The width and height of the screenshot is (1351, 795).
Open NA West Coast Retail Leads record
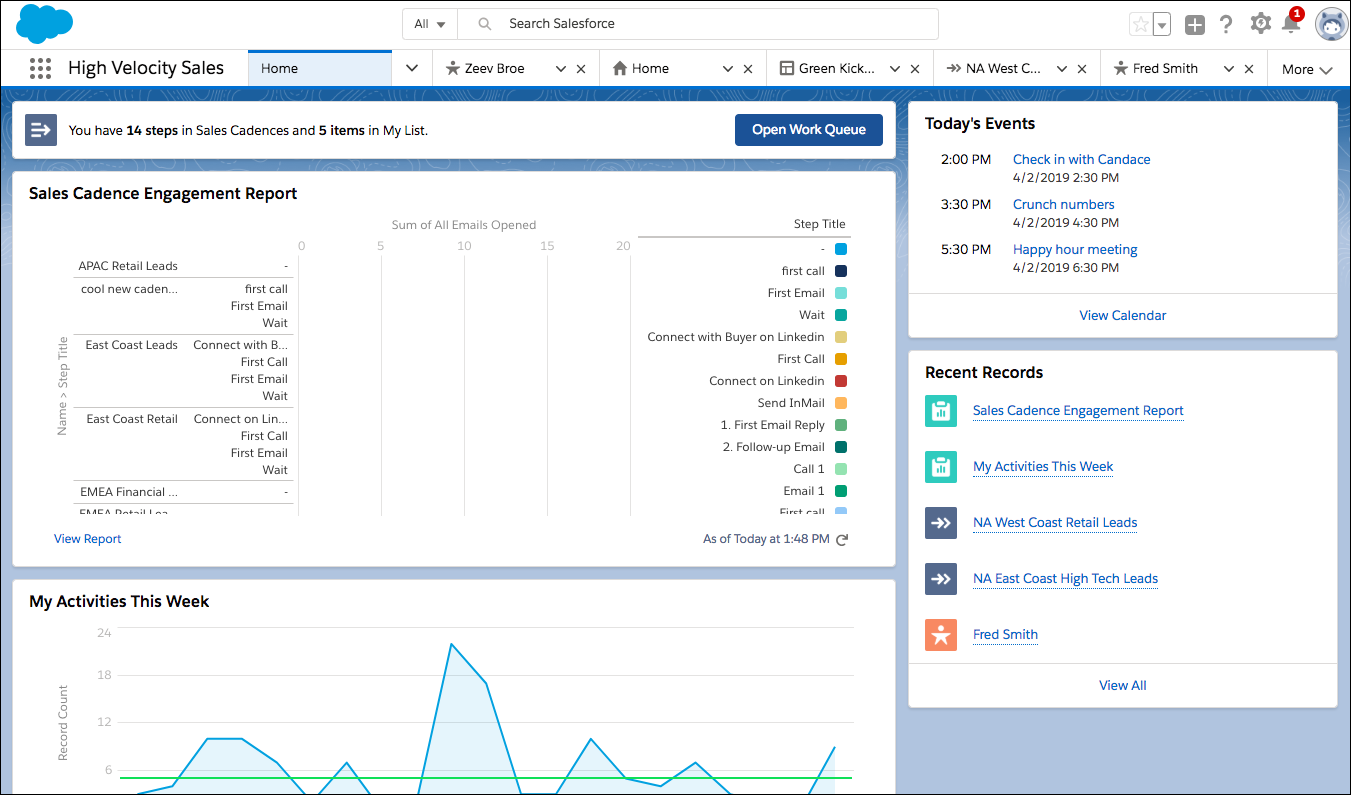[1055, 522]
